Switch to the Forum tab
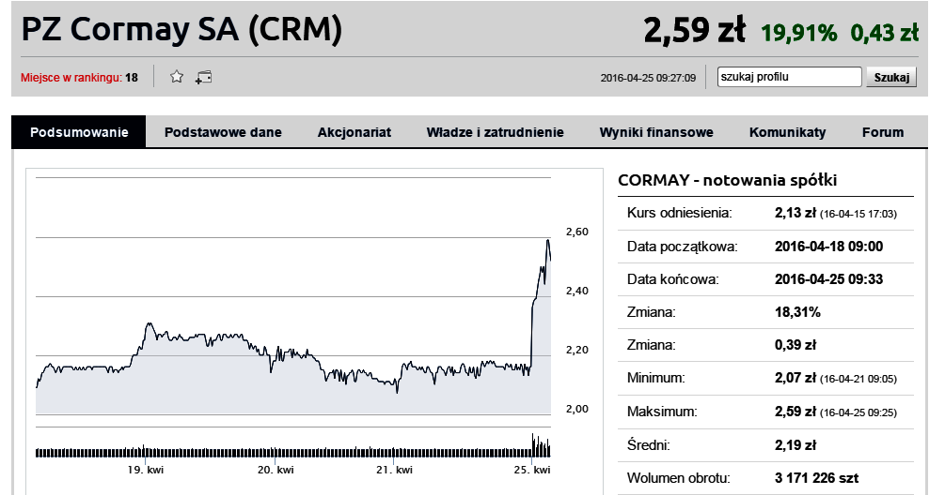 click(x=883, y=132)
